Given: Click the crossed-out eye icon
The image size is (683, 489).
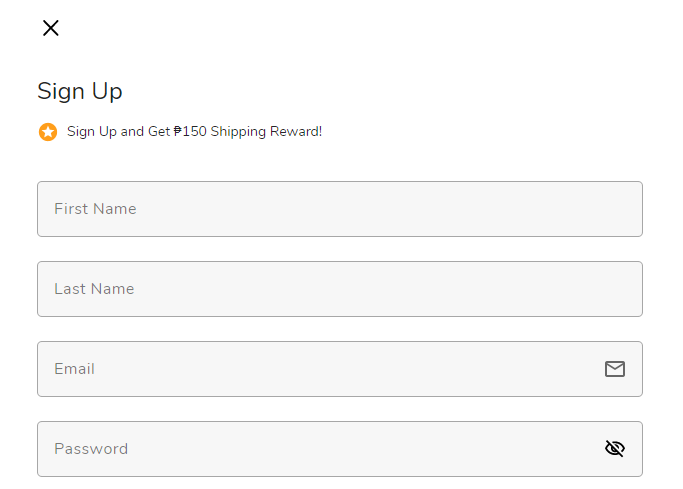Looking at the screenshot, I should click(615, 449).
